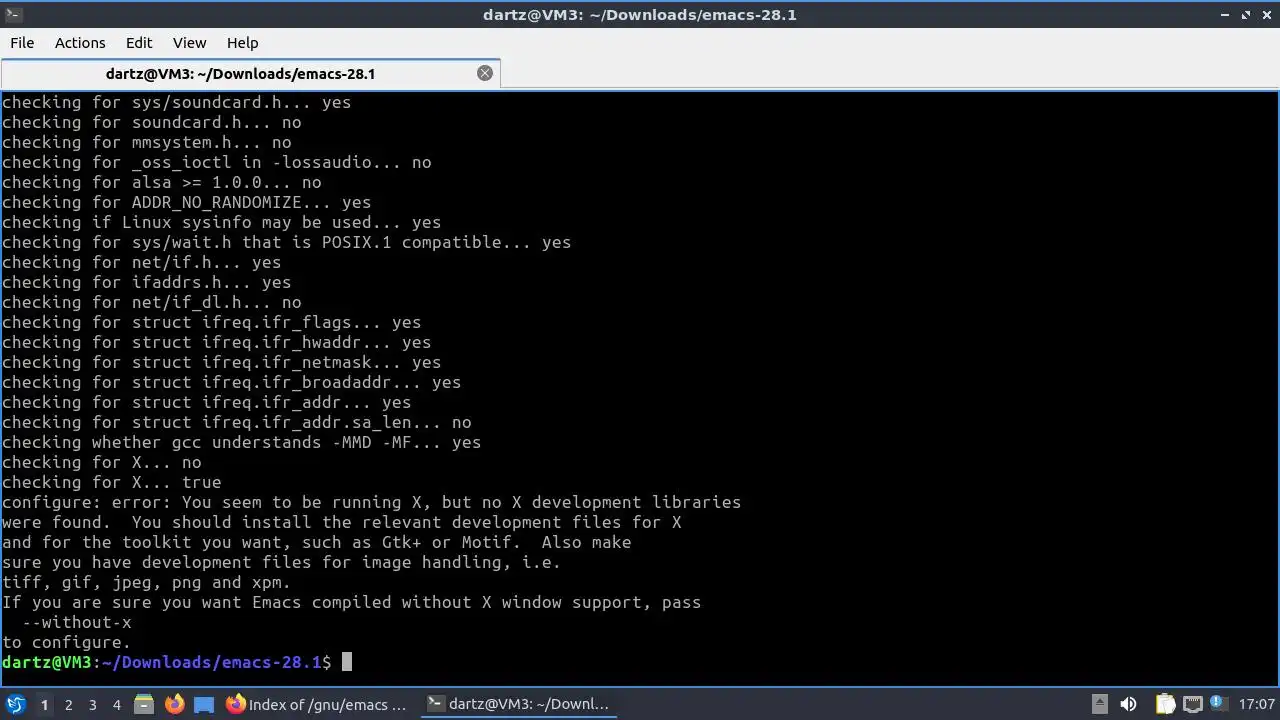Click the 'checking whether gcc understands -MMD -MF' line
Image resolution: width=1280 pixels, height=720 pixels.
[241, 442]
